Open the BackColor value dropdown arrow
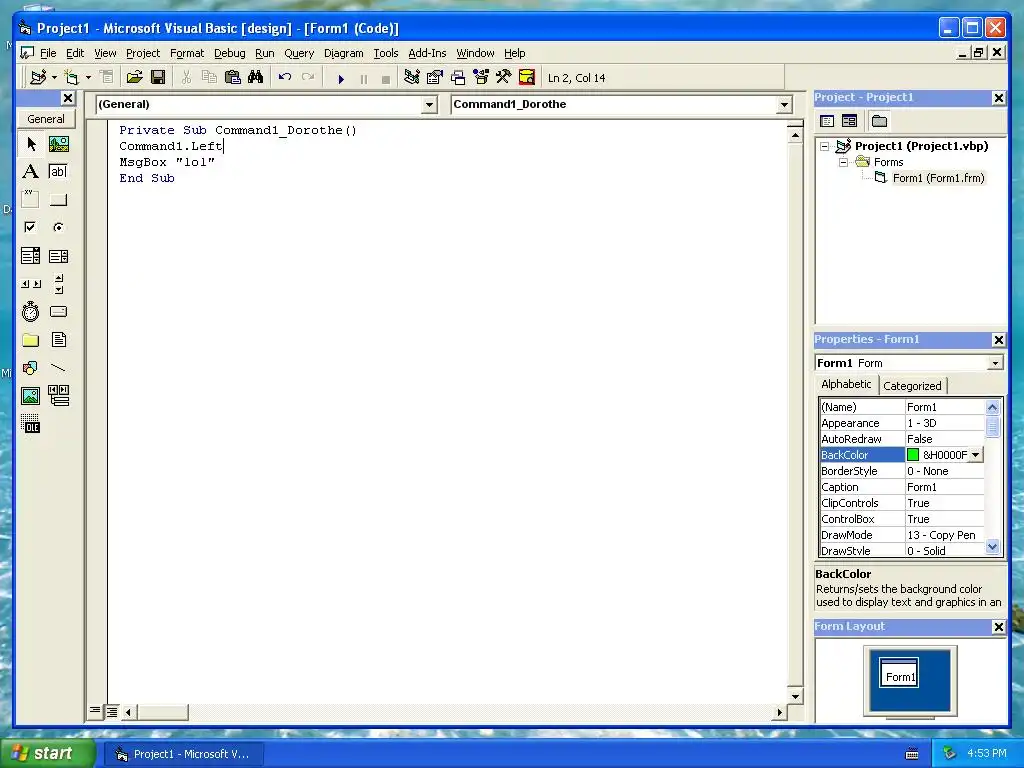This screenshot has width=1024, height=768. tap(976, 455)
